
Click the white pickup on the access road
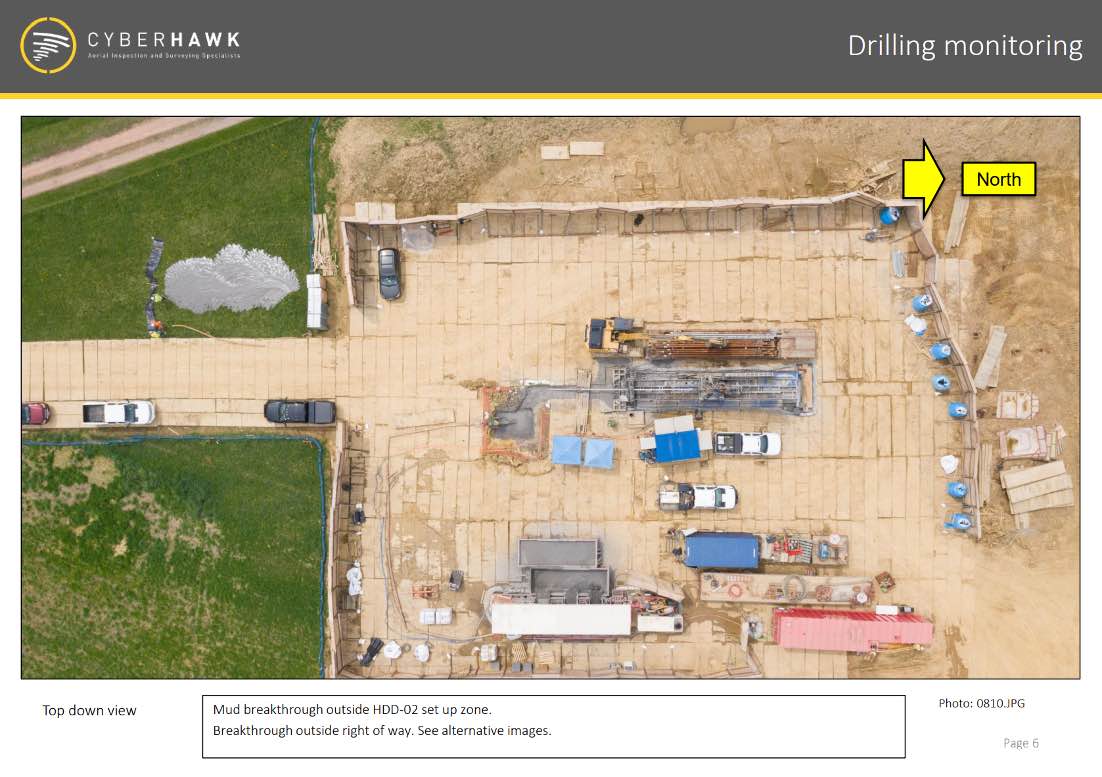click(x=118, y=412)
